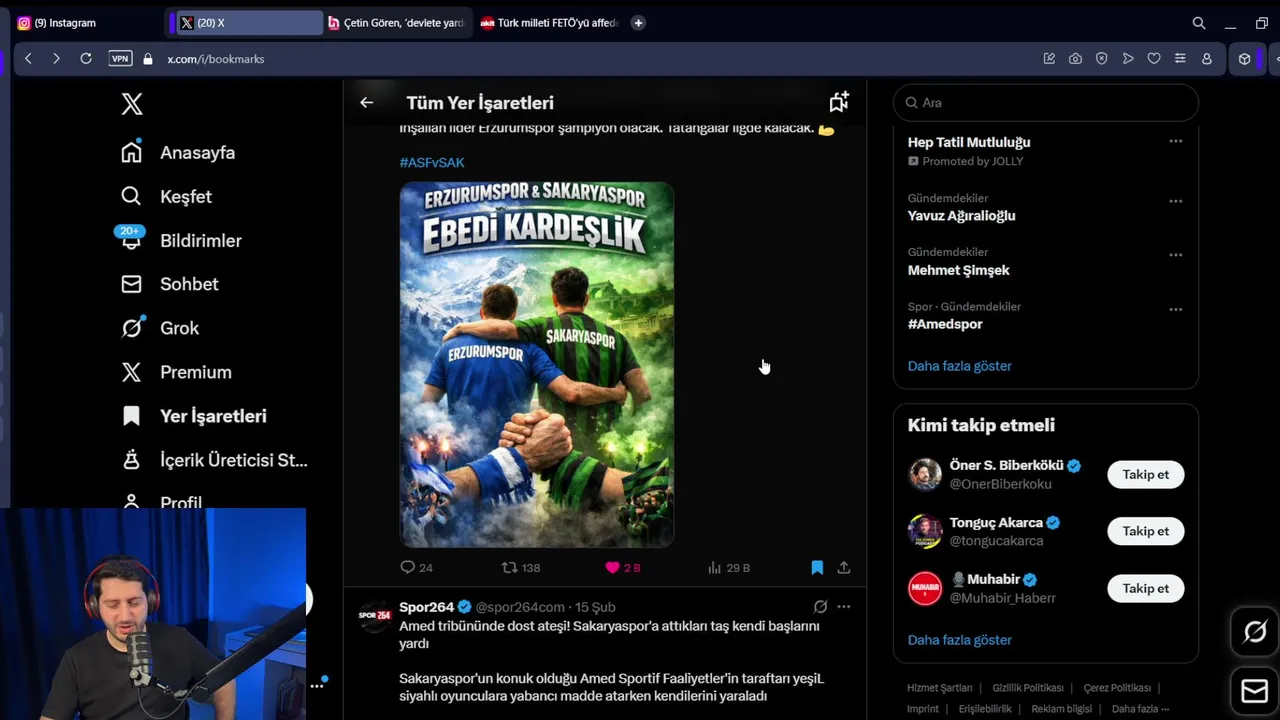This screenshot has width=1280, height=720.
Task: Show more follow suggestions link
Action: tap(960, 640)
